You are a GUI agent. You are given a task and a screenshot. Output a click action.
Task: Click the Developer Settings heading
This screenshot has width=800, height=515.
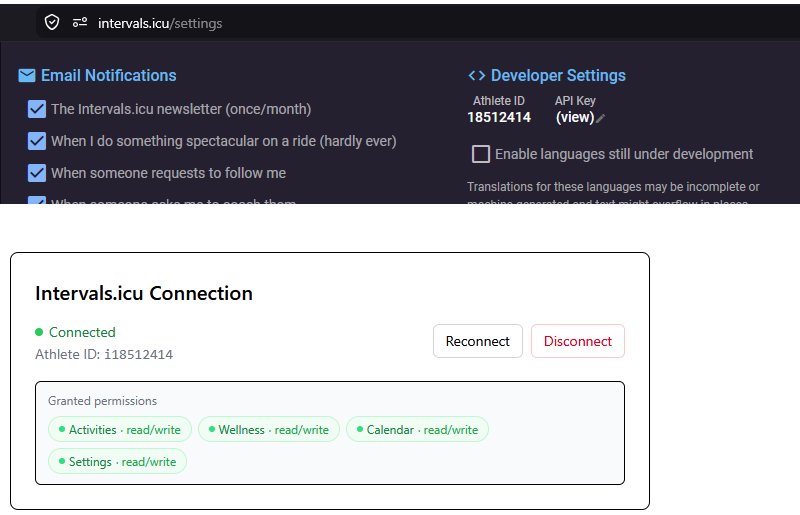pyautogui.click(x=558, y=76)
